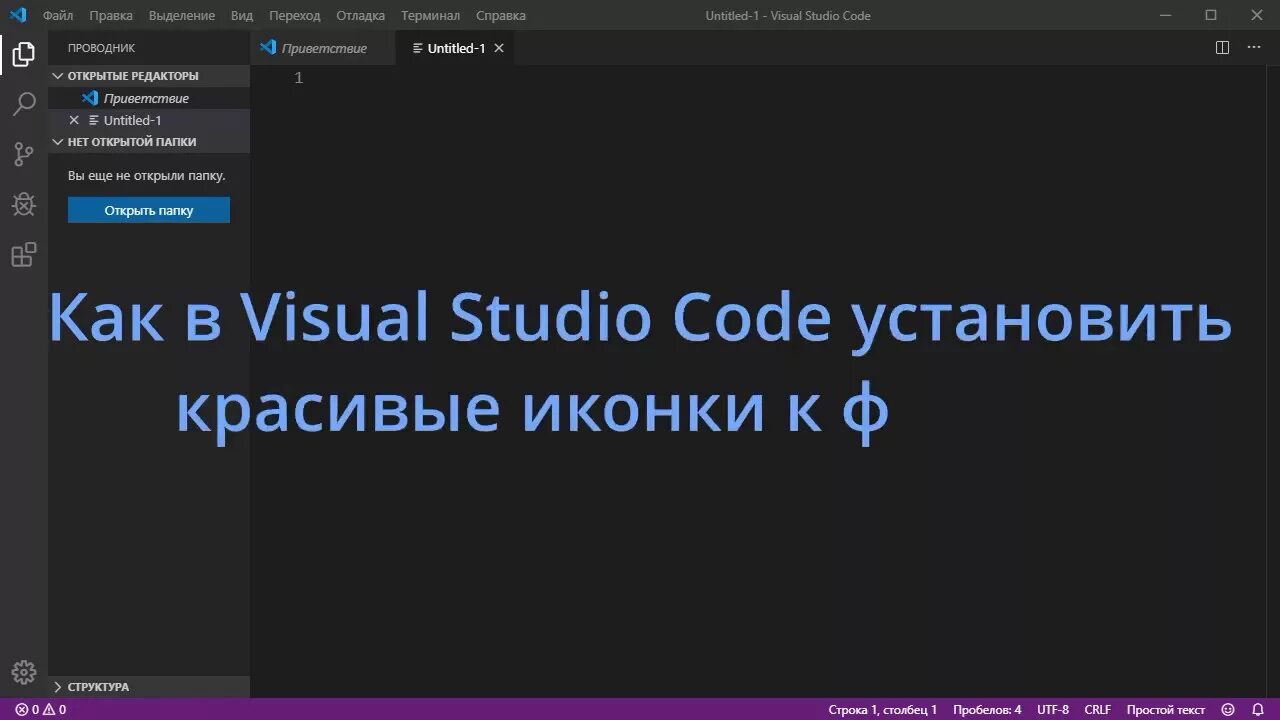Open the Source Control view
The width and height of the screenshot is (1280, 720).
(24, 154)
